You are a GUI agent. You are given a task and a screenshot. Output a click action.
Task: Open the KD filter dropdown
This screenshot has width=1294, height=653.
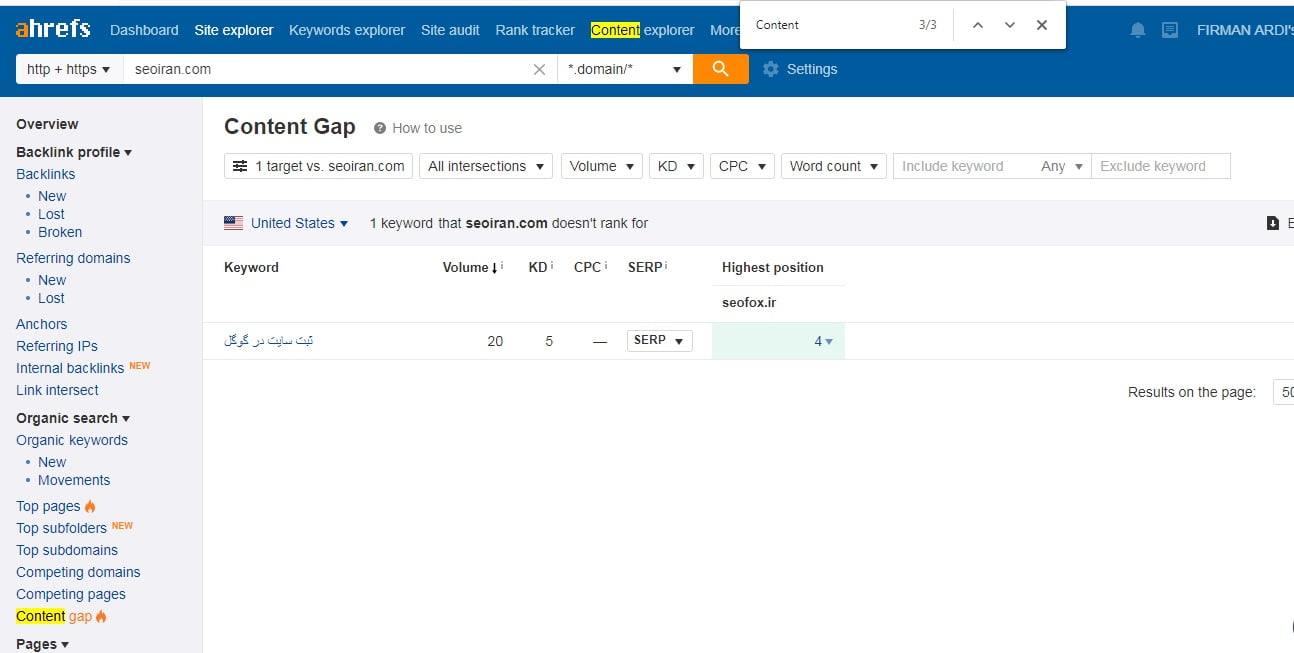676,166
